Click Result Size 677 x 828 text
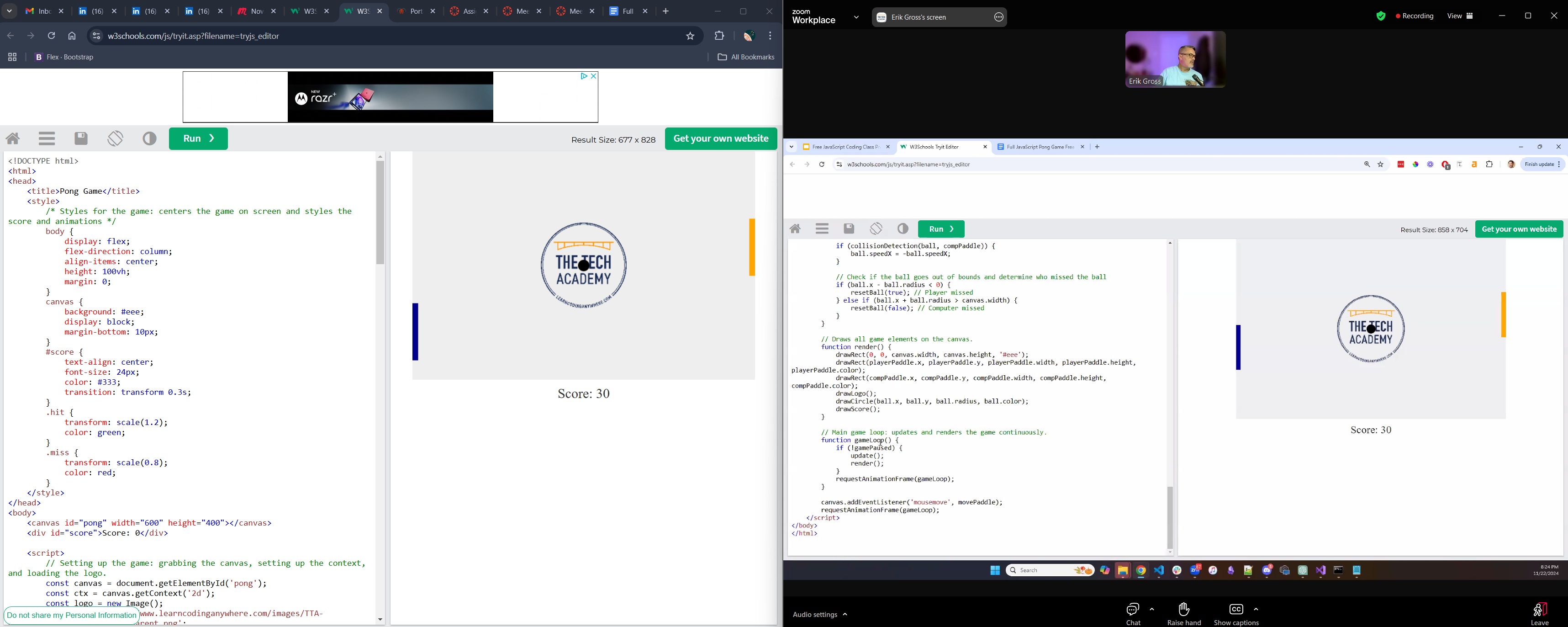The width and height of the screenshot is (1568, 627). click(613, 140)
